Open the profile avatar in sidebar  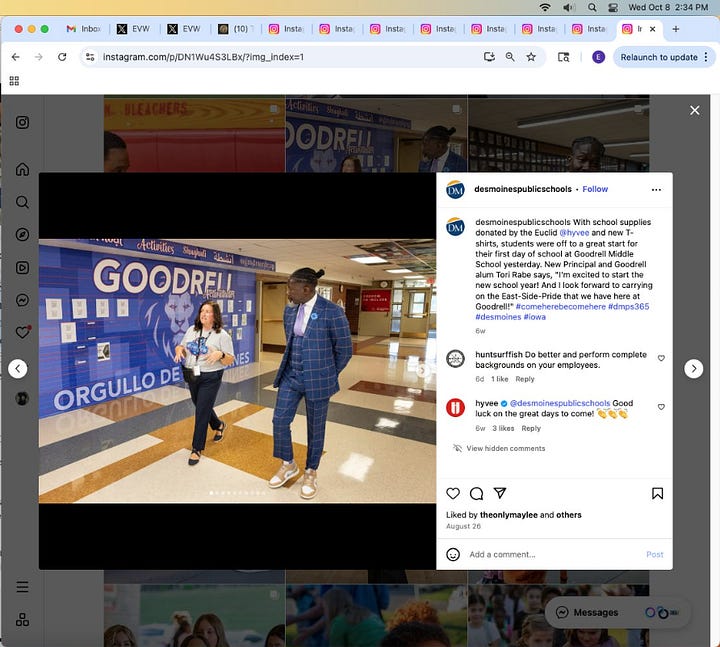tap(22, 398)
